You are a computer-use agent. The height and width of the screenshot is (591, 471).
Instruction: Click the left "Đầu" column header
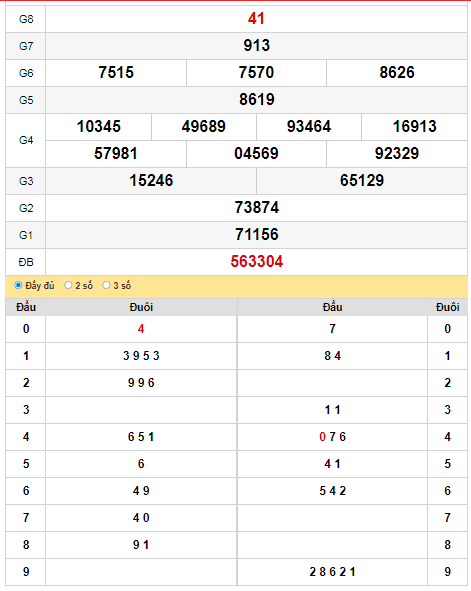coord(26,307)
